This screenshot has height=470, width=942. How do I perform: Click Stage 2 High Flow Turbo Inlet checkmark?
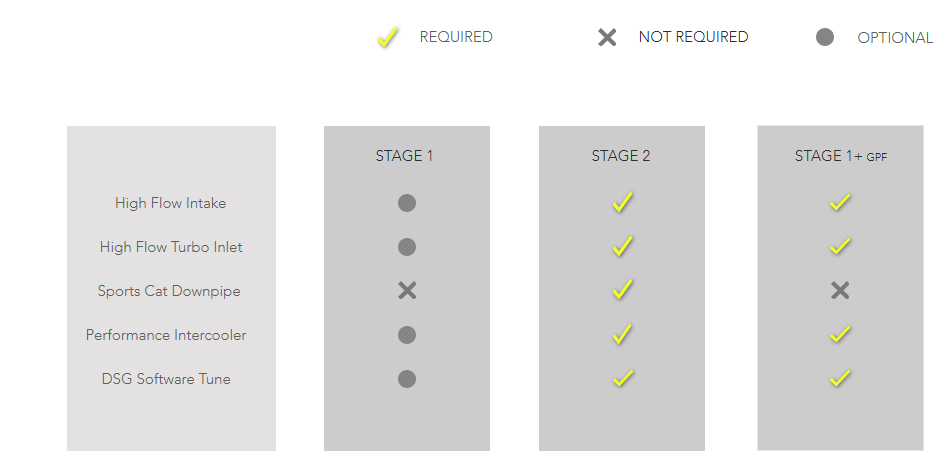point(622,246)
